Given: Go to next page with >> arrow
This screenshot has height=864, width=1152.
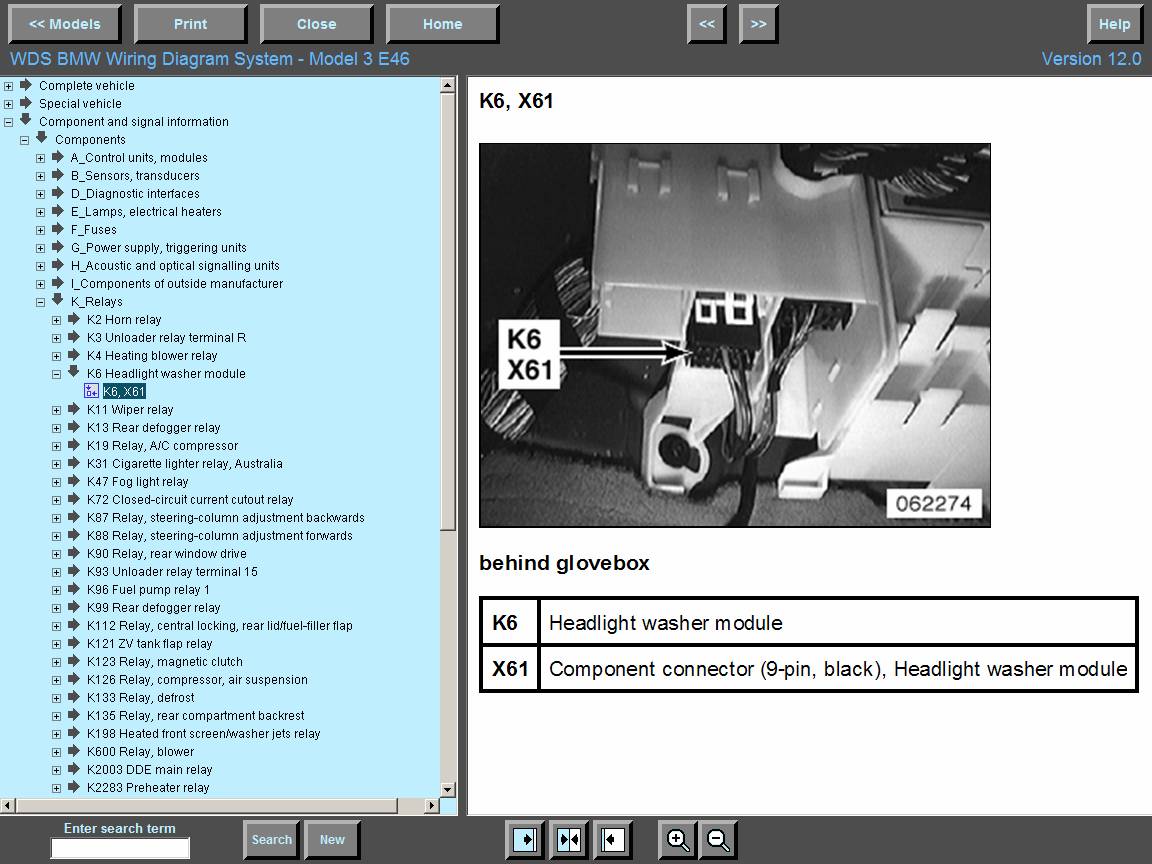Looking at the screenshot, I should (x=758, y=24).
